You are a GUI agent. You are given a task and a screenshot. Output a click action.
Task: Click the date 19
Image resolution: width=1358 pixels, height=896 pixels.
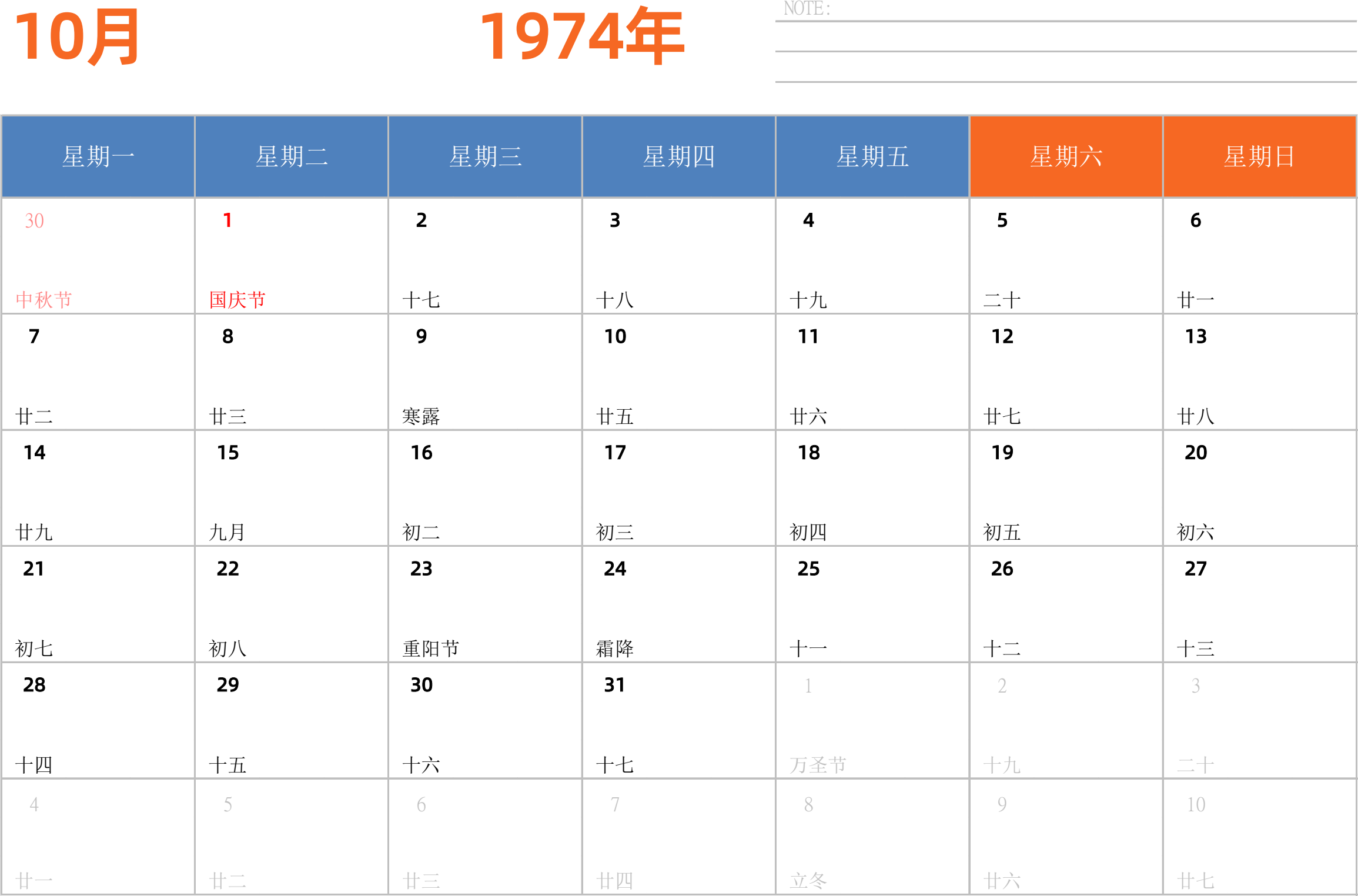pyautogui.click(x=1002, y=452)
